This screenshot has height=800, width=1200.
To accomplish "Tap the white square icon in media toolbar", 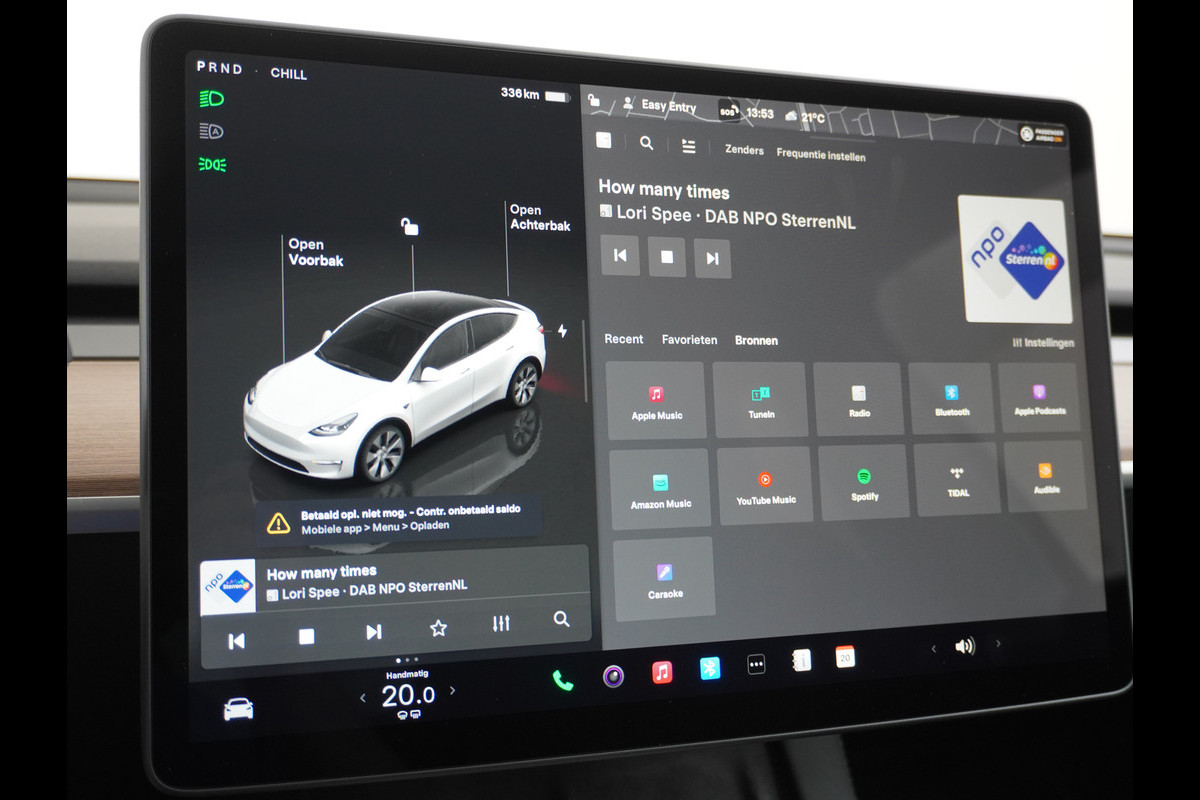I will [x=604, y=140].
